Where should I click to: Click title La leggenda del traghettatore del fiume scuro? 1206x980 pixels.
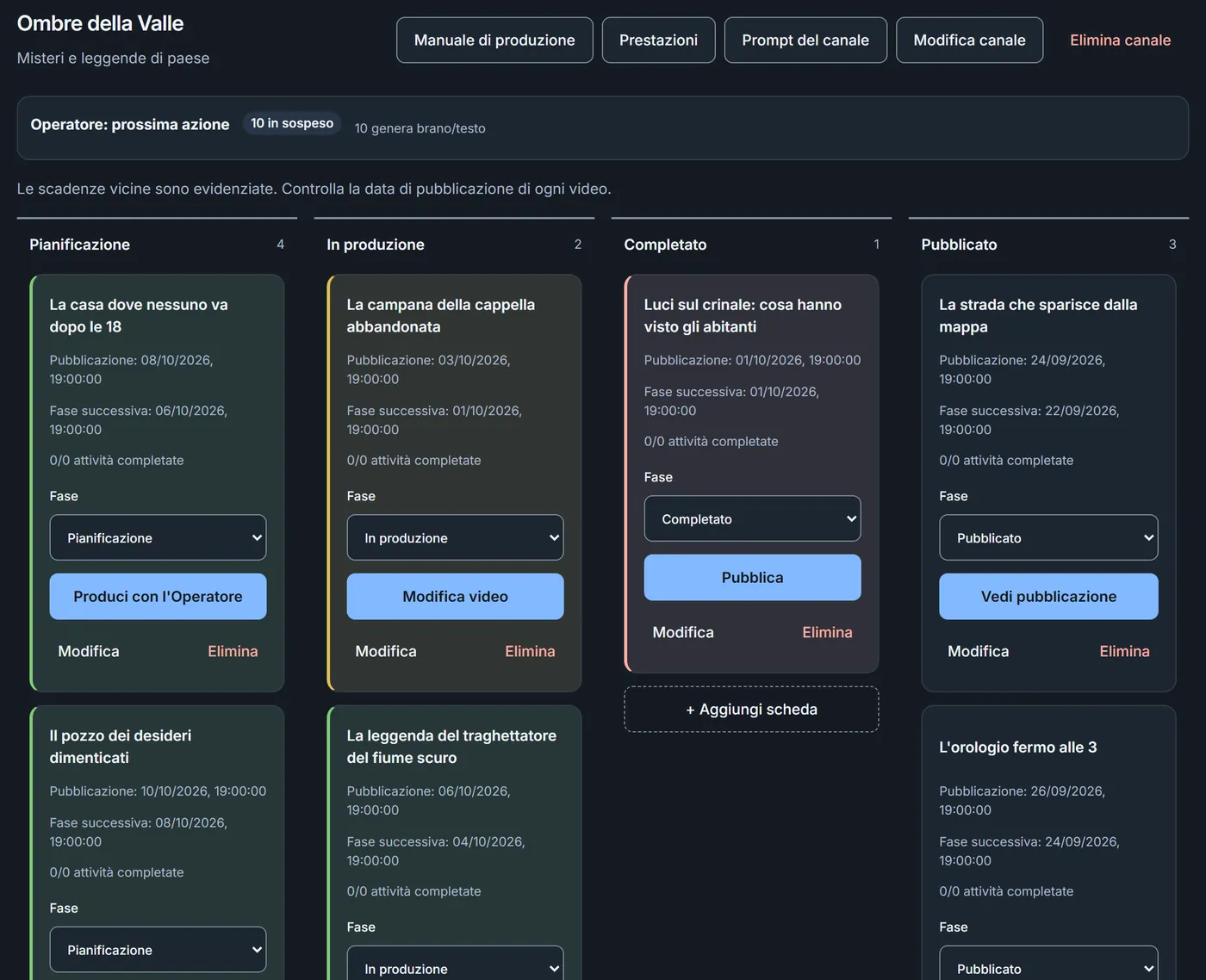click(451, 747)
